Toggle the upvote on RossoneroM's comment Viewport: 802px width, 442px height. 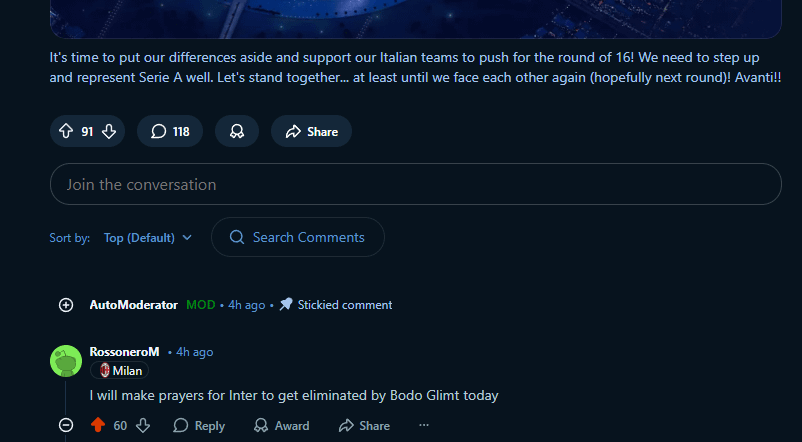(x=97, y=425)
